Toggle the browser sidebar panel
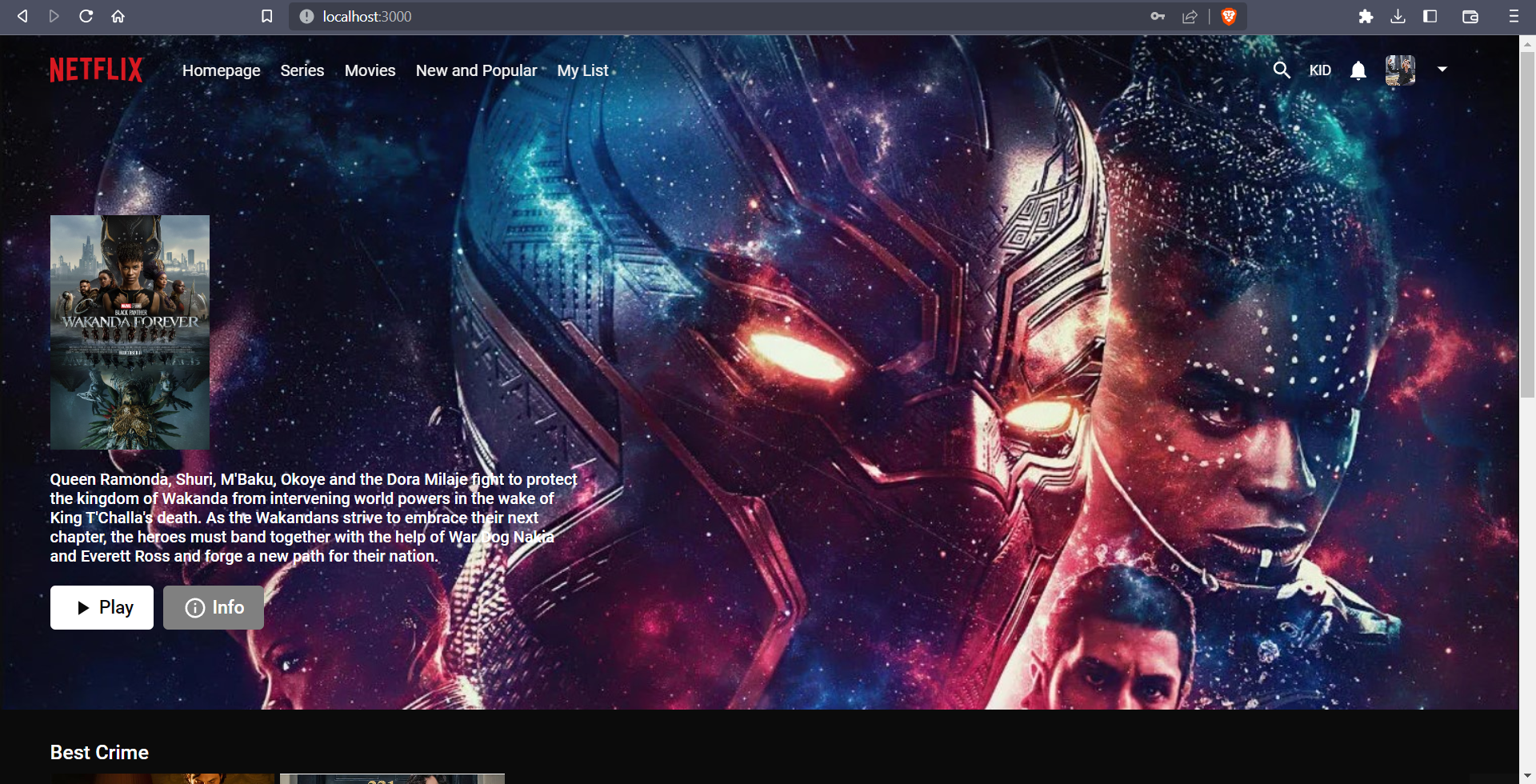 (1430, 16)
